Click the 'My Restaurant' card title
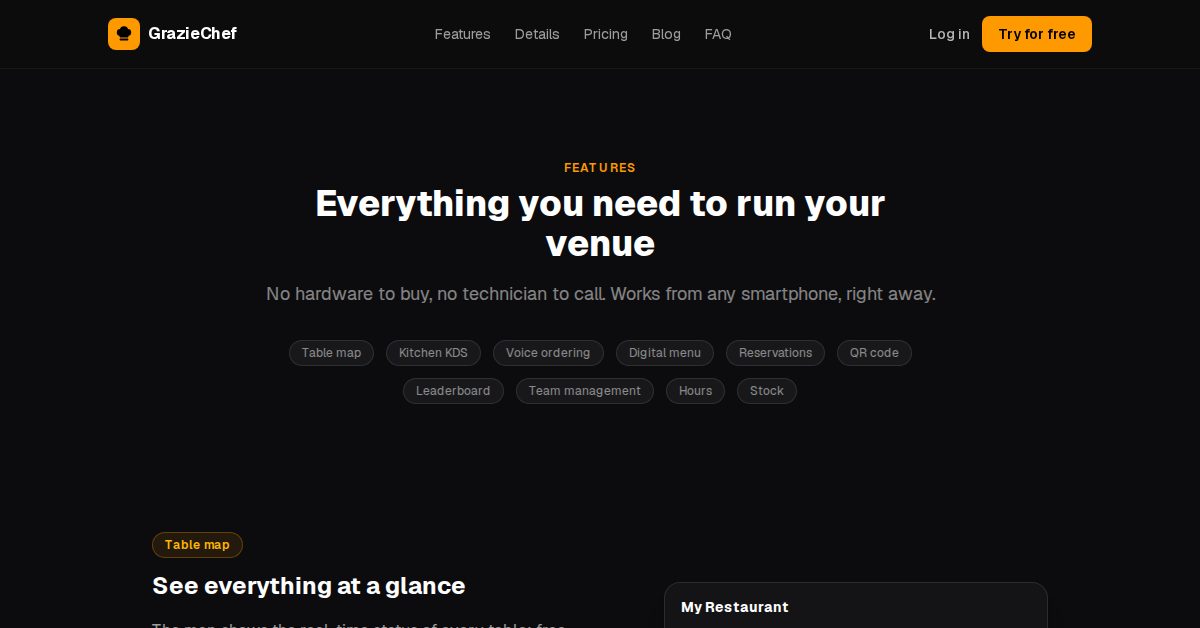 (x=735, y=607)
